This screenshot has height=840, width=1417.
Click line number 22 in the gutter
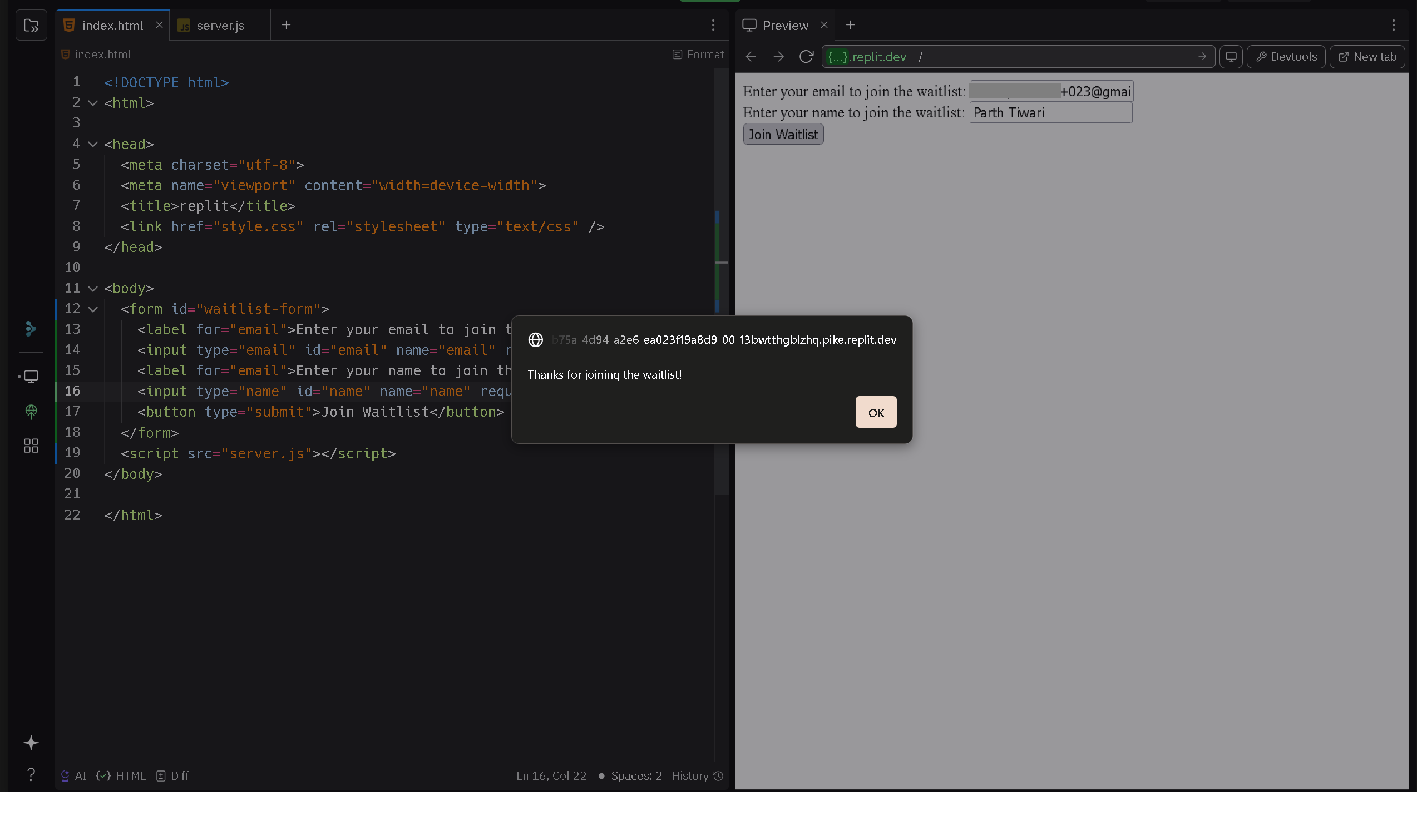[x=72, y=515]
